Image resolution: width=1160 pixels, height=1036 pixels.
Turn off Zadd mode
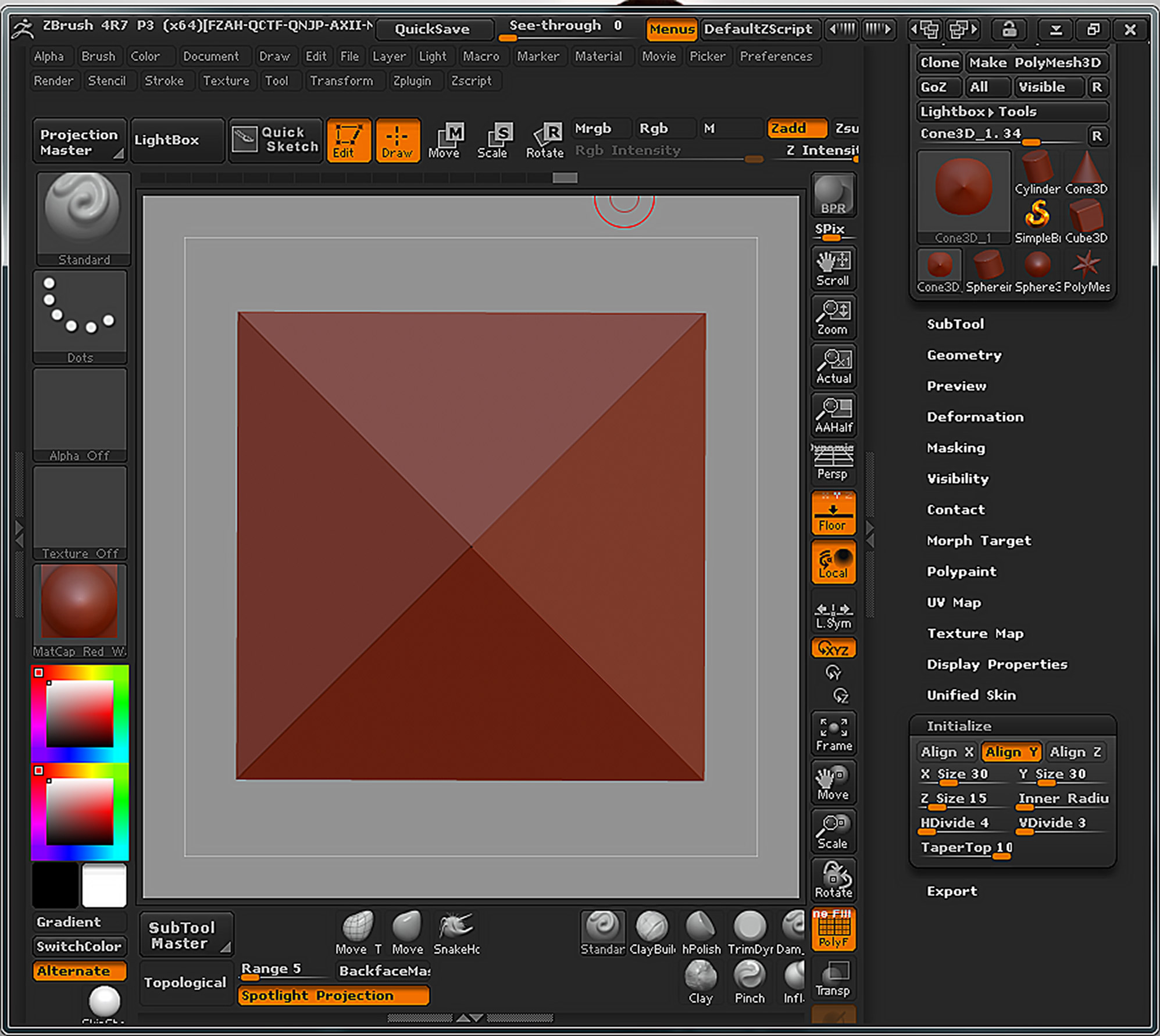point(795,128)
